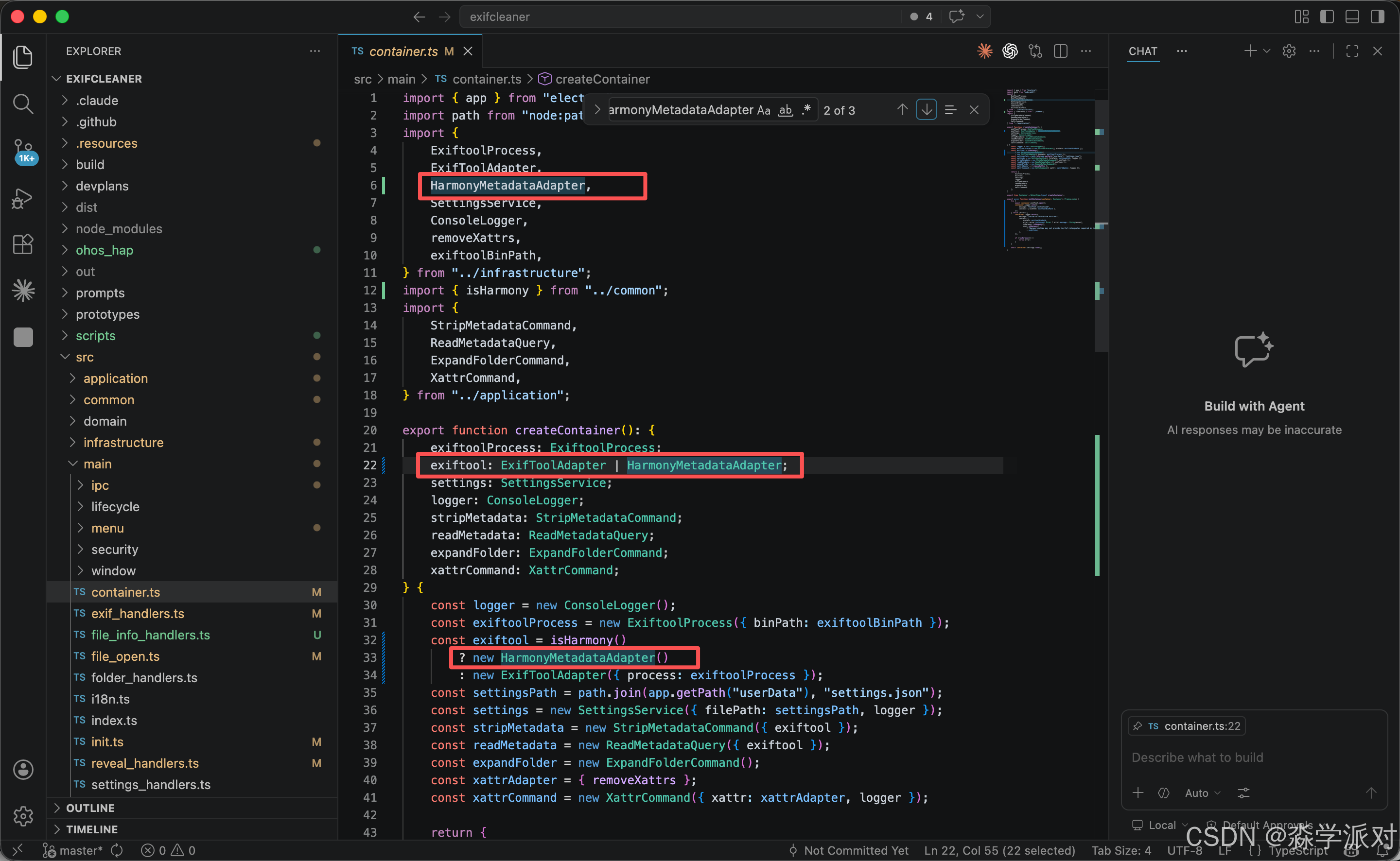The image size is (1400, 861).
Task: Toggle the primary side bar
Action: tap(1327, 17)
